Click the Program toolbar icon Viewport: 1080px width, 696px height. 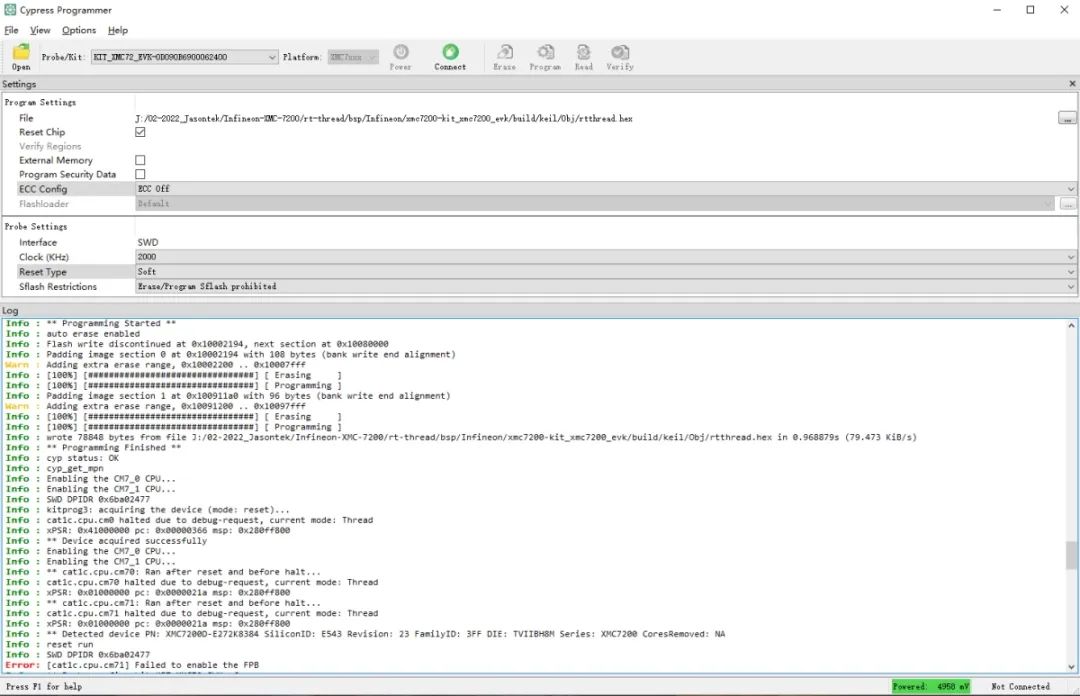click(546, 52)
